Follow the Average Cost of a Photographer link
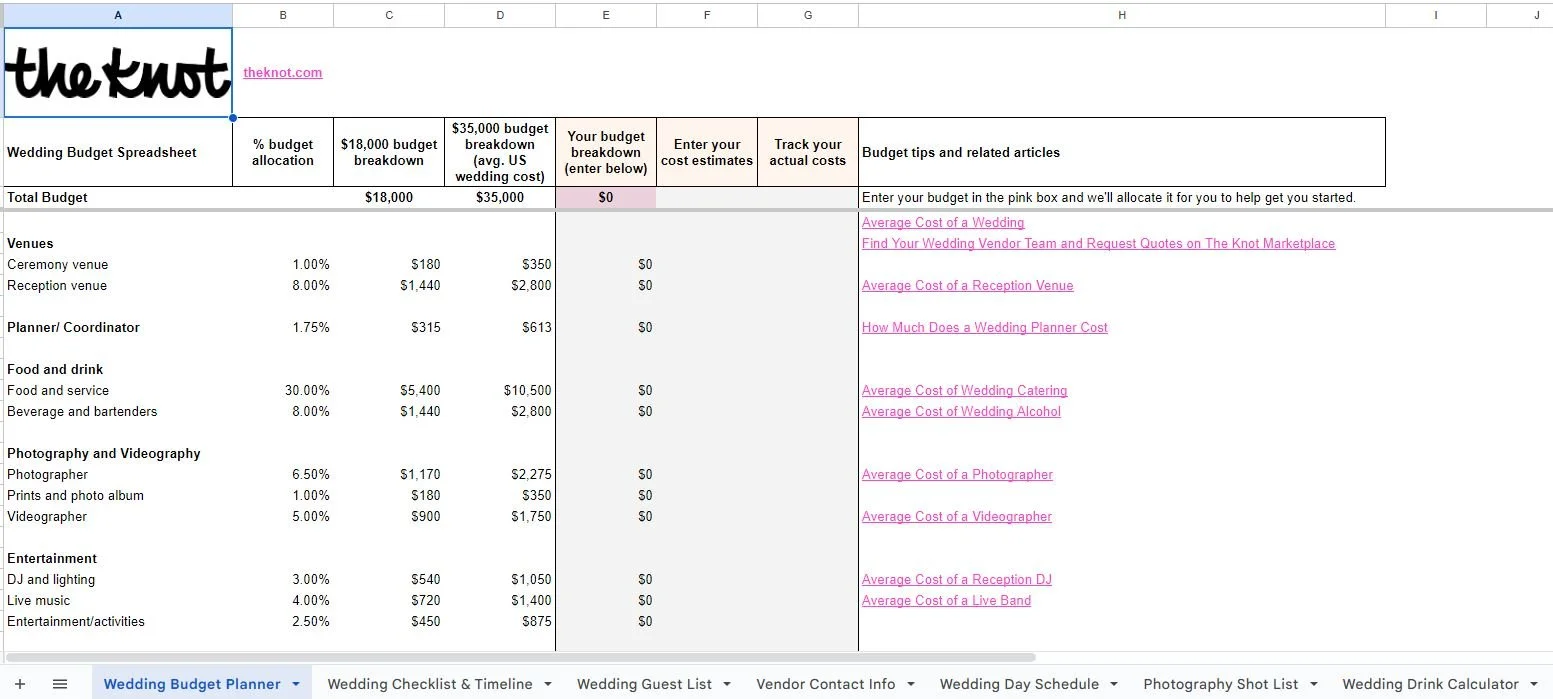This screenshot has width=1553, height=699. click(x=957, y=475)
